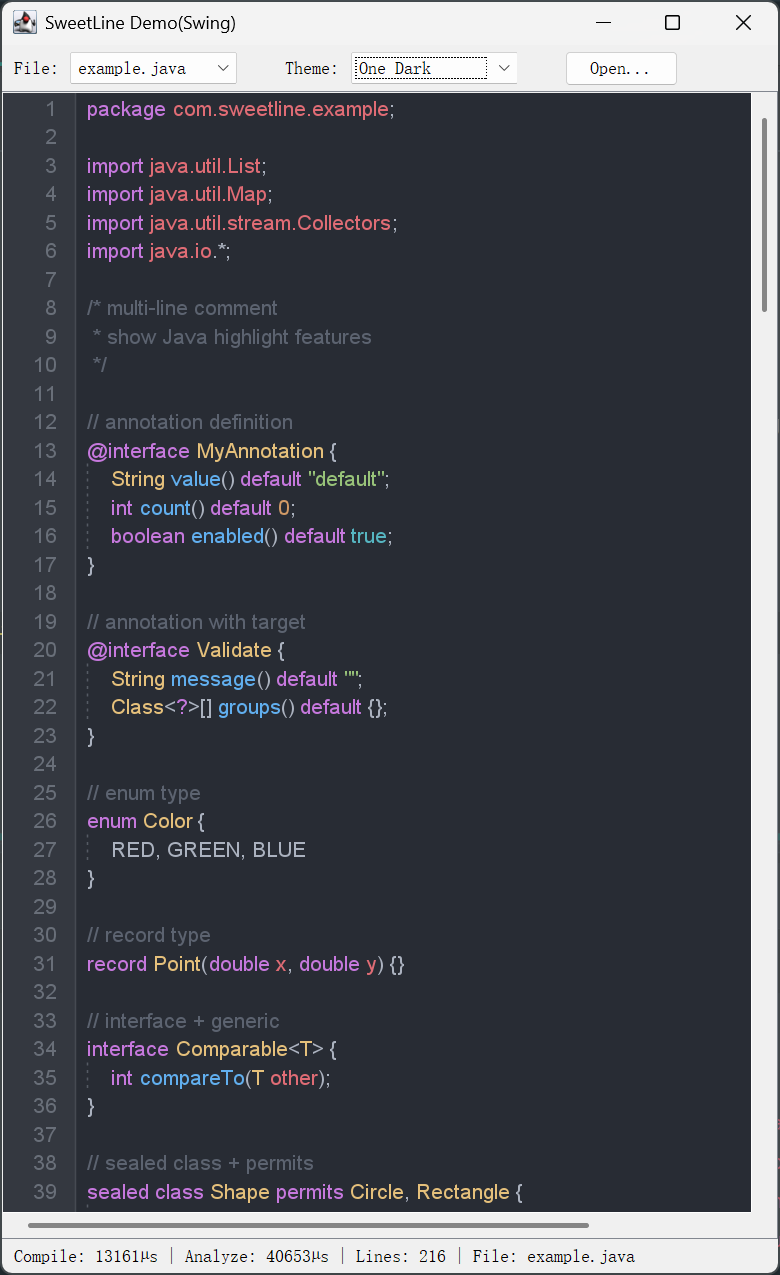The width and height of the screenshot is (780, 1275).
Task: Click 'count' method name on line 15
Action: click(167, 508)
